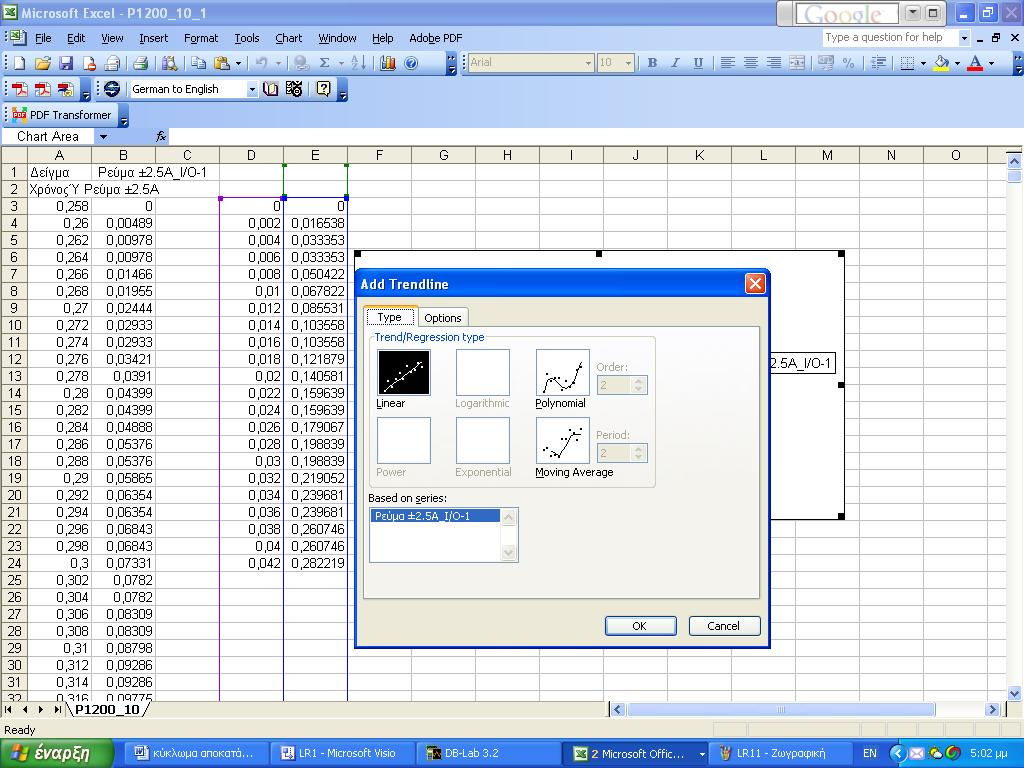Apply percent style format
1024x768 pixels.
point(848,63)
